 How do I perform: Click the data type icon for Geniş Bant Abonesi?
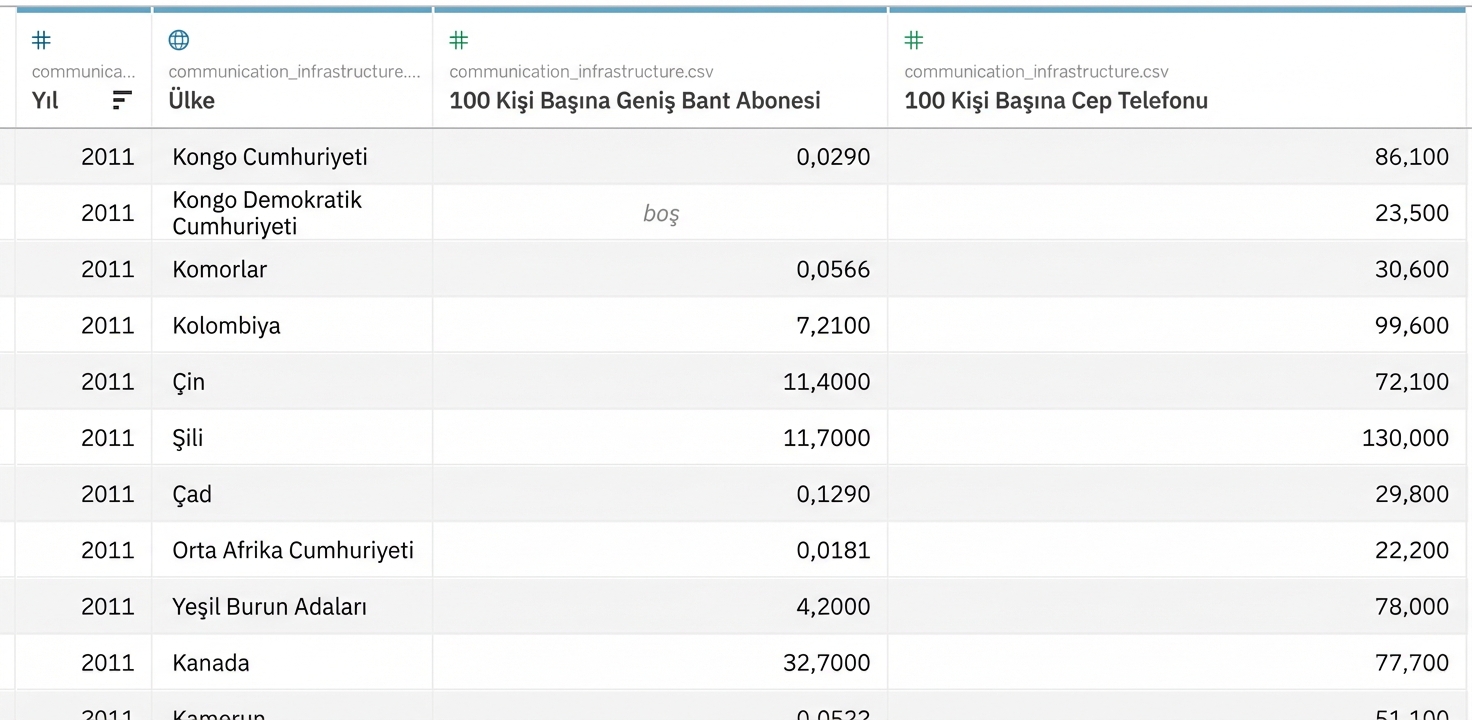459,40
